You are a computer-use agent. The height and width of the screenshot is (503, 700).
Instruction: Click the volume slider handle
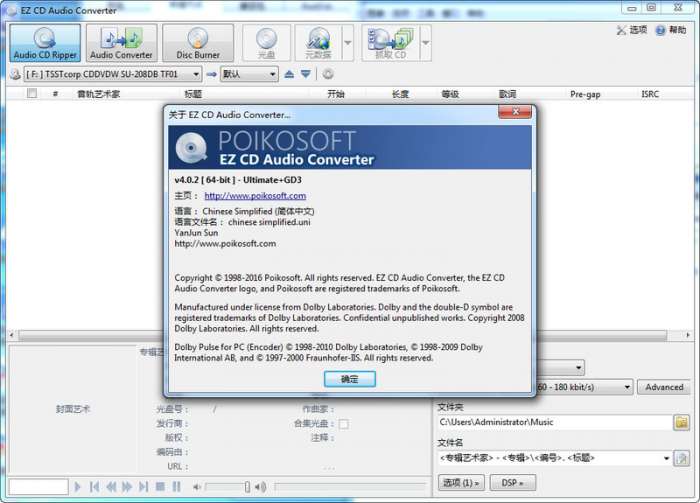(247, 486)
